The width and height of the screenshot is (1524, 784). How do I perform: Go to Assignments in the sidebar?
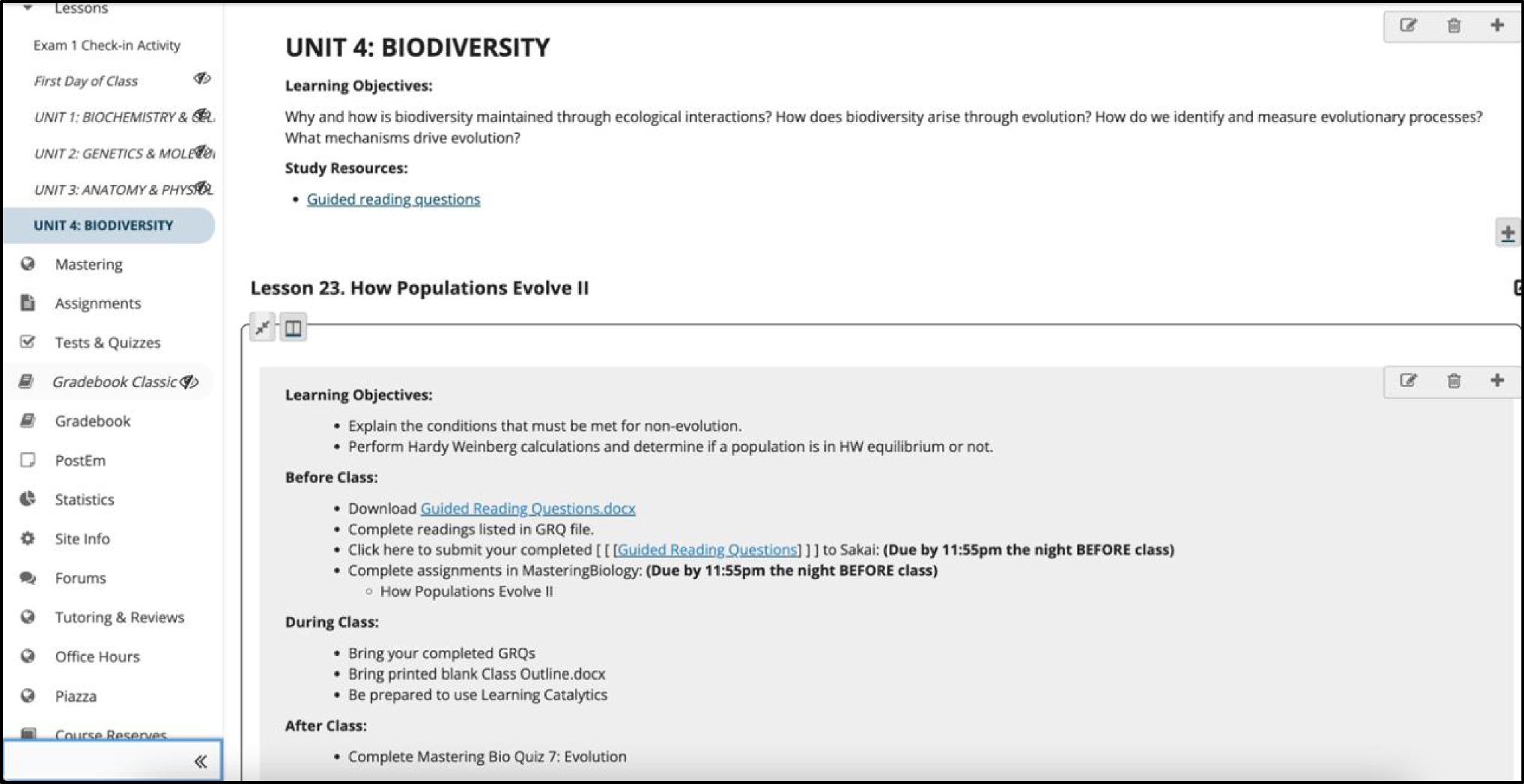(x=97, y=303)
